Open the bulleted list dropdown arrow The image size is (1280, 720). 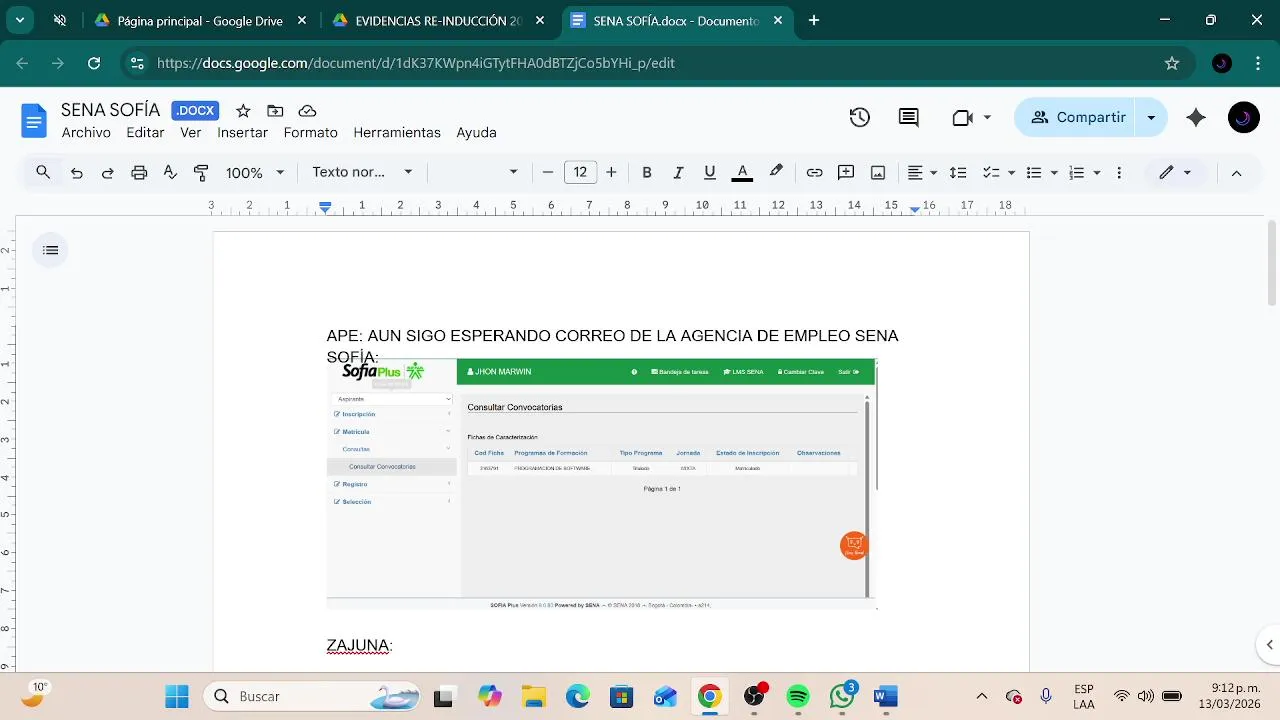[1054, 173]
